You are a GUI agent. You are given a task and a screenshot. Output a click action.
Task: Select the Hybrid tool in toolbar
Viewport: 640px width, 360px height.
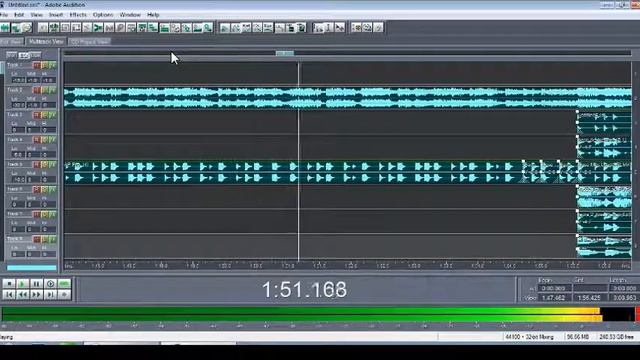pos(318,28)
